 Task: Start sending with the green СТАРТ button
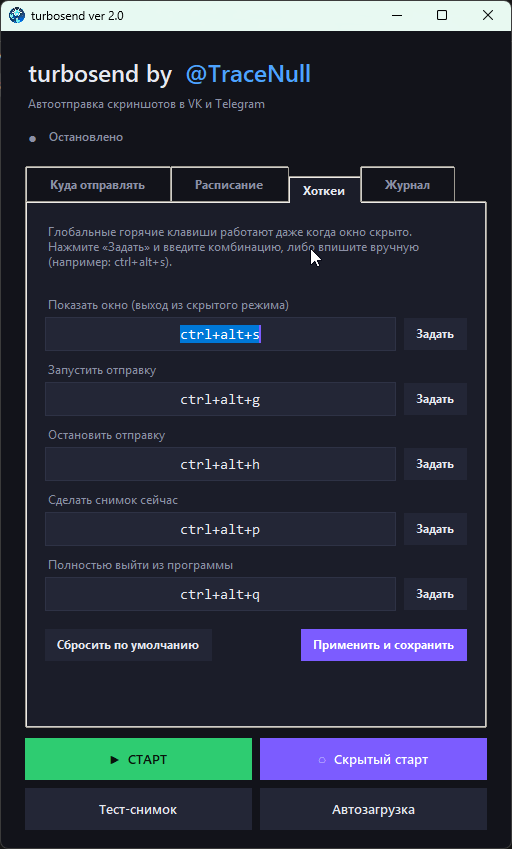point(139,759)
